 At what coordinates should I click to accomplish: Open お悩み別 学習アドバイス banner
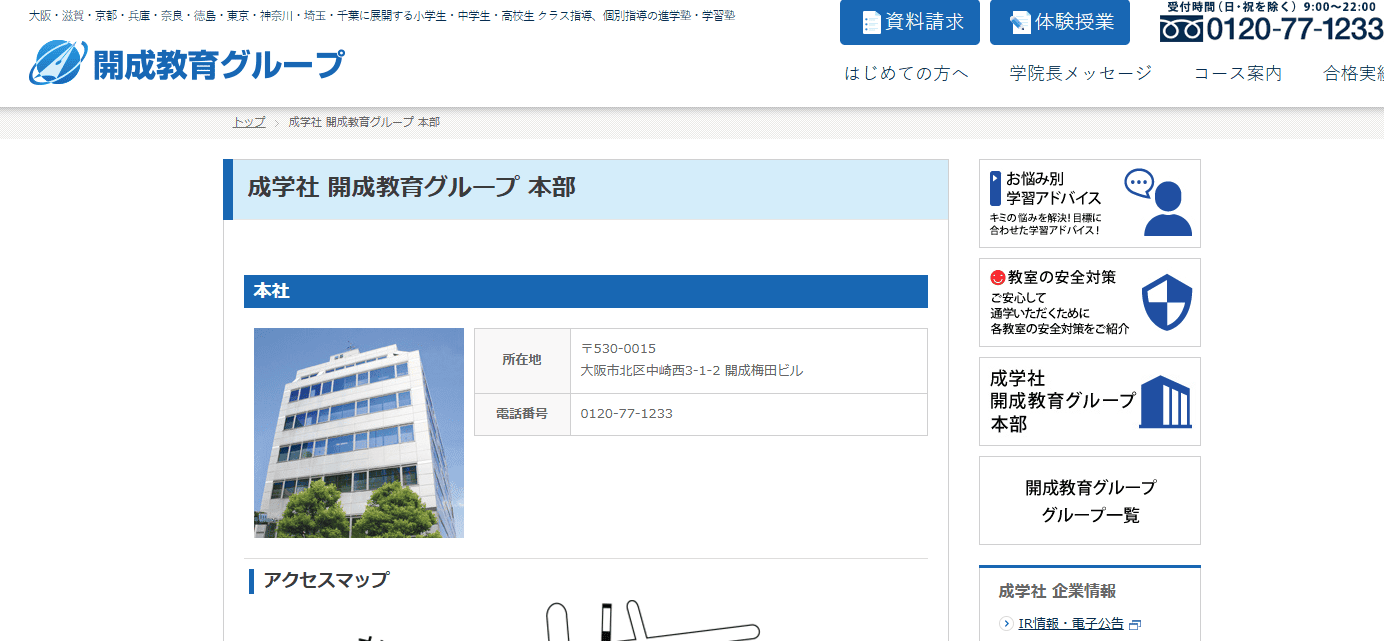pyautogui.click(x=1090, y=203)
